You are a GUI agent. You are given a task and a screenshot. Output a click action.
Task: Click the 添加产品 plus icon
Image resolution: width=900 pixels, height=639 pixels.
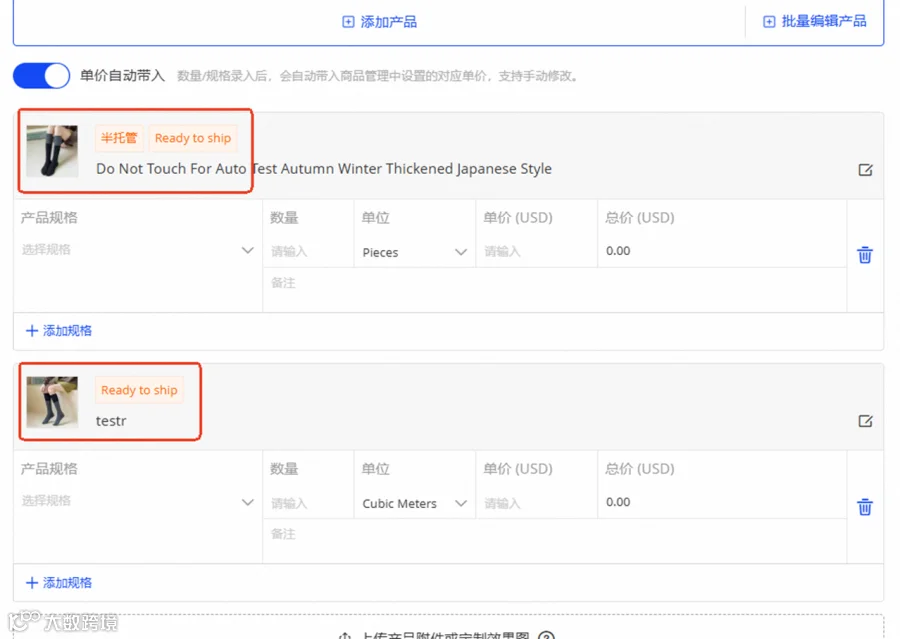tap(348, 22)
